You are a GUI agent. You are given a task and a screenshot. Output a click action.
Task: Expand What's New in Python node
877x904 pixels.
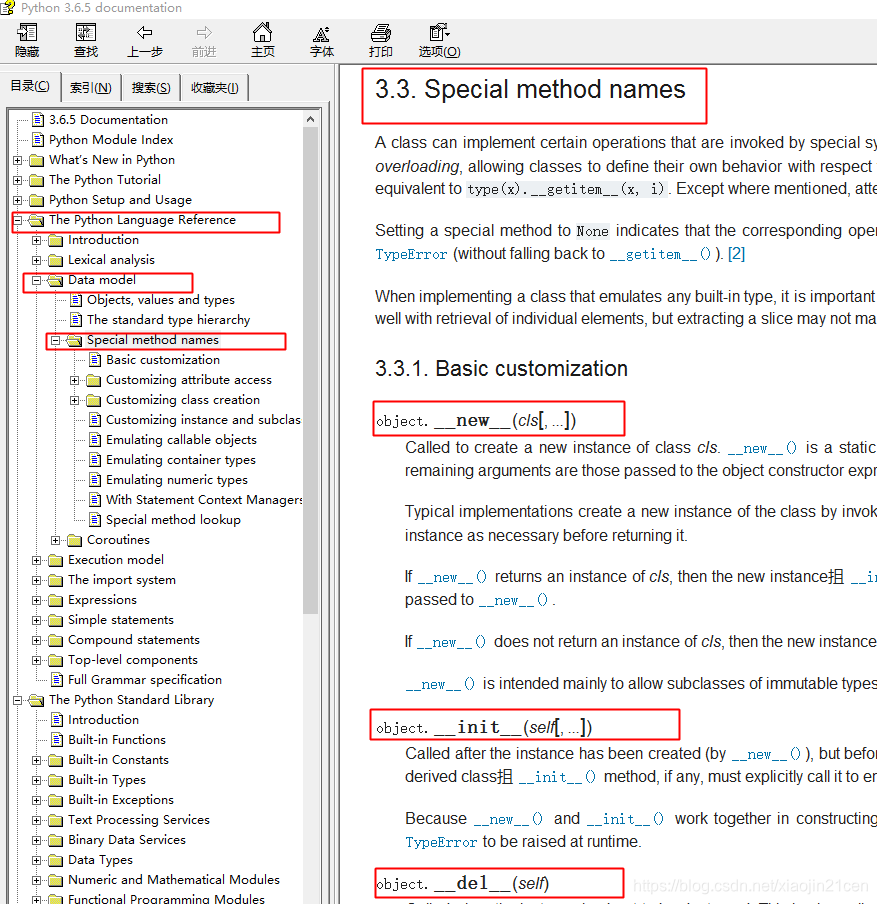(17, 160)
